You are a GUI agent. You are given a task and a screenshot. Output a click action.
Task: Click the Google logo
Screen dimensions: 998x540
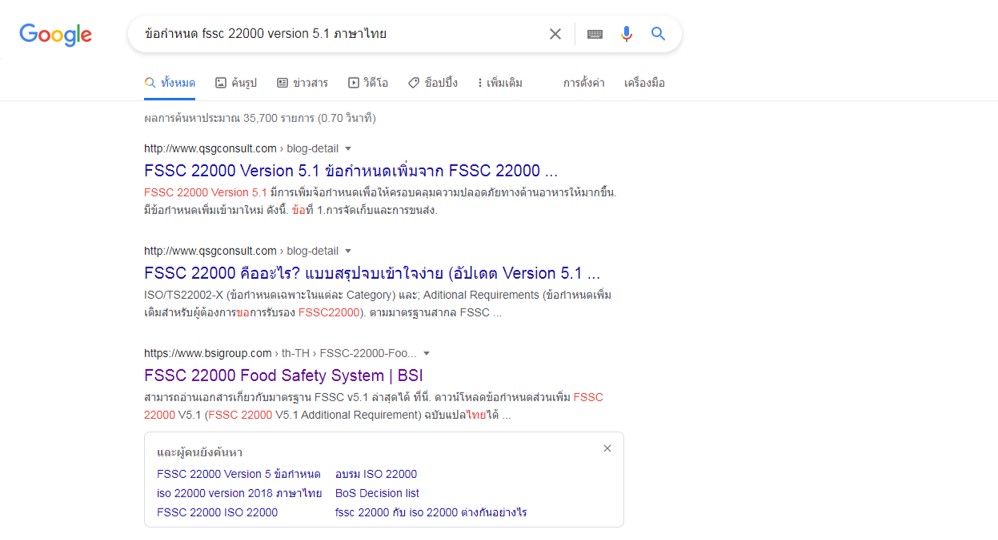pyautogui.click(x=55, y=34)
